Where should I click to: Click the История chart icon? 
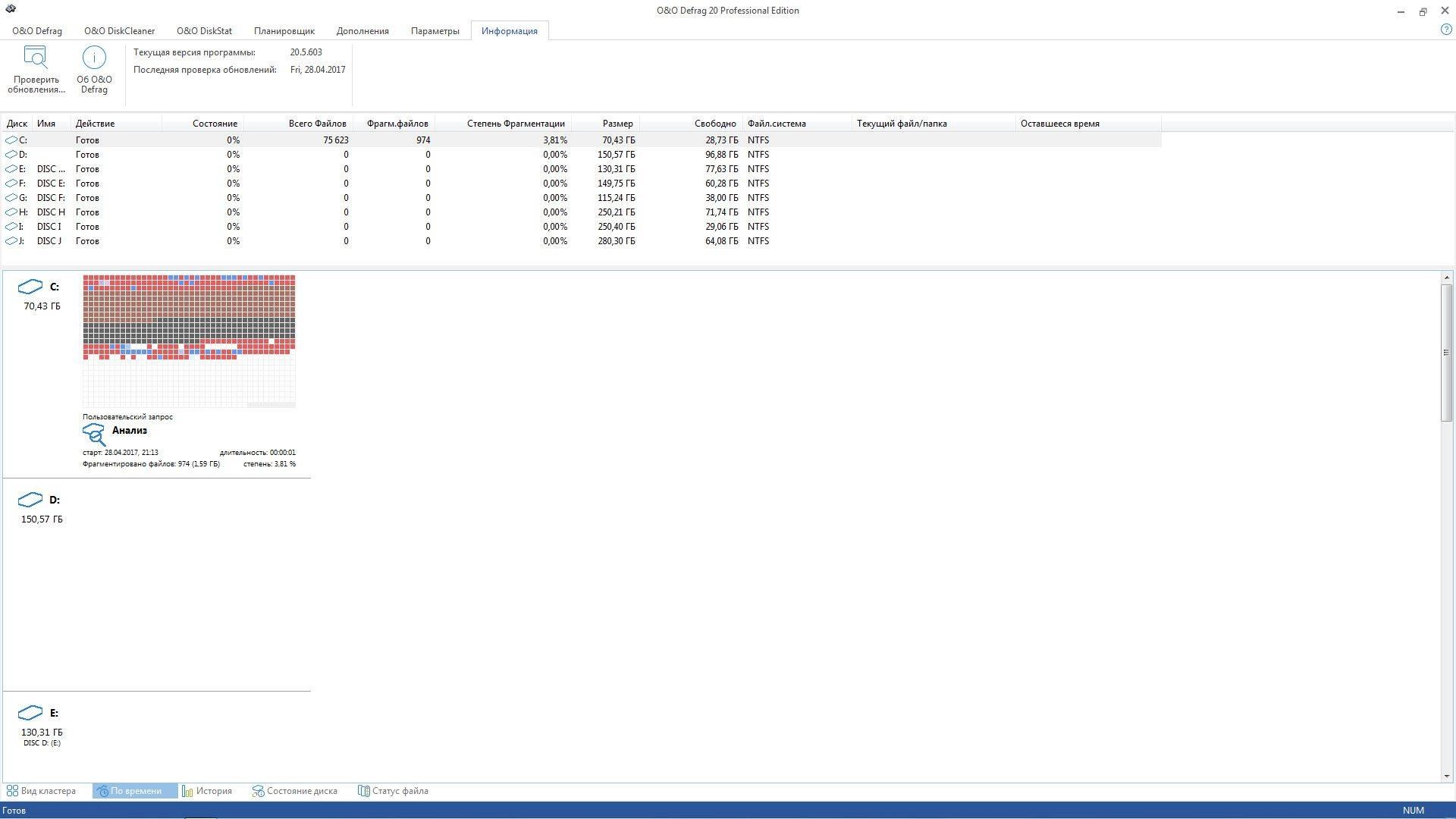click(187, 791)
